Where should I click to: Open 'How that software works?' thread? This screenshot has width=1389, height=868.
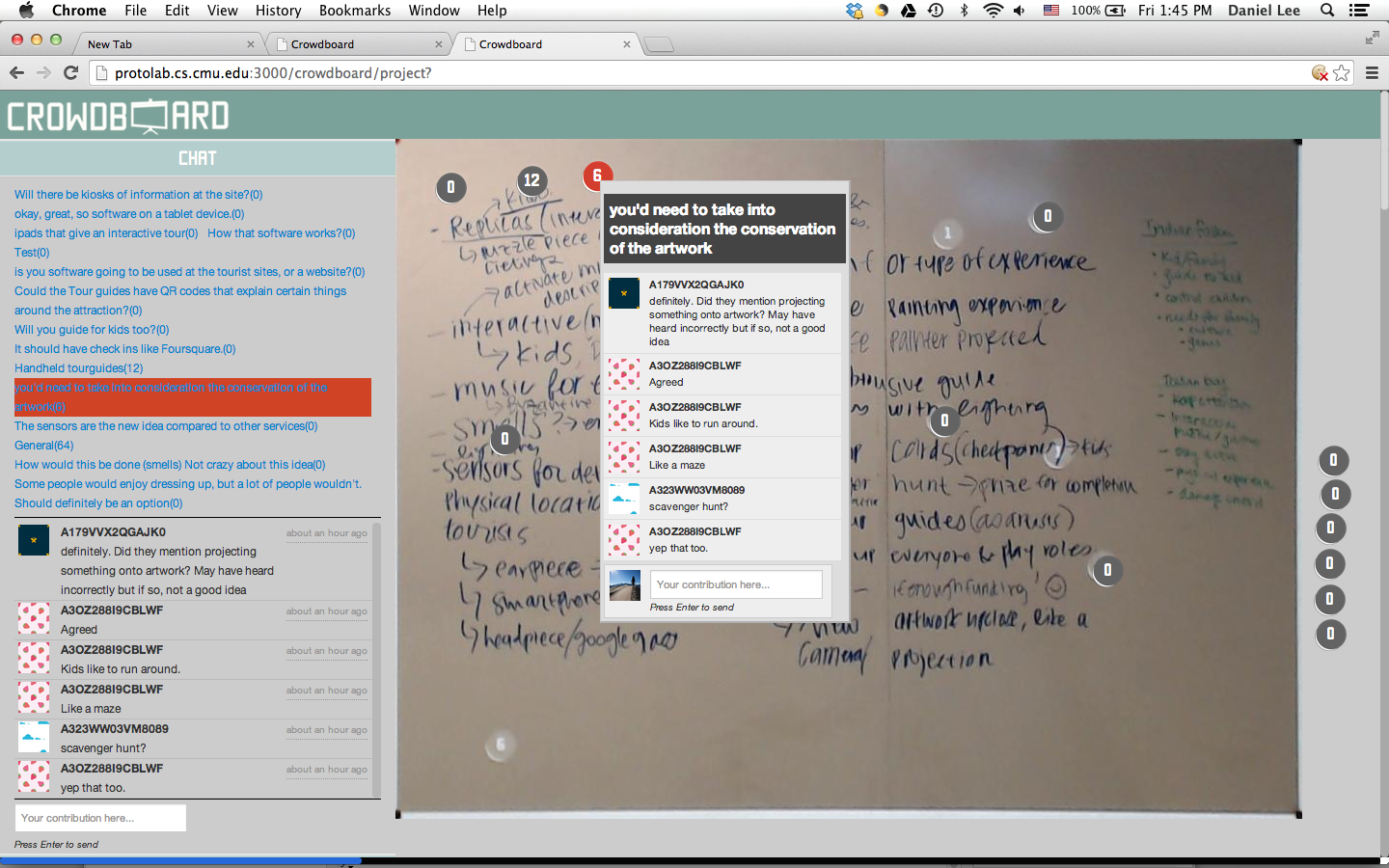282,233
